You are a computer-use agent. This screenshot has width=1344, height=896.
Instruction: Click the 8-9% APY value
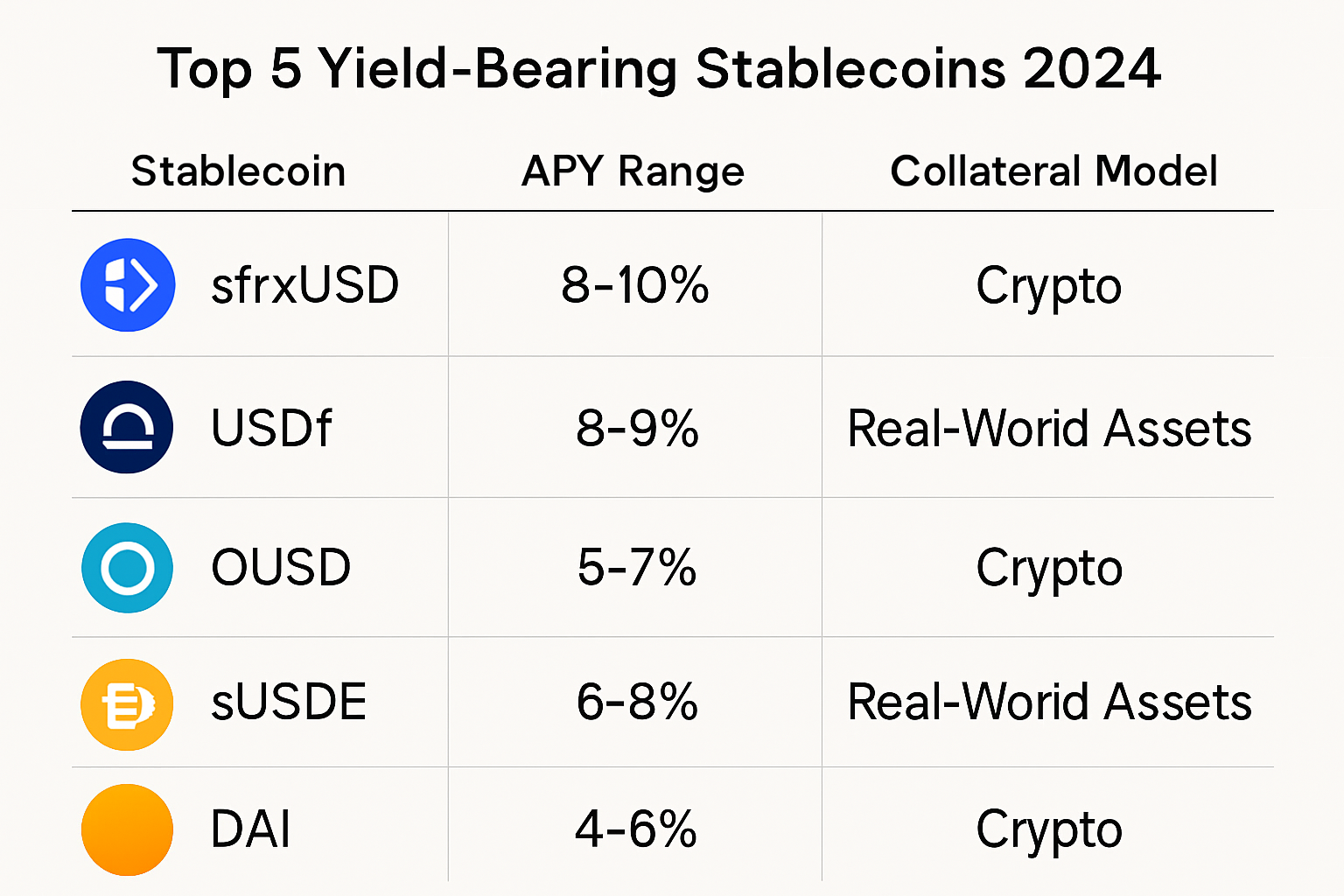[637, 428]
